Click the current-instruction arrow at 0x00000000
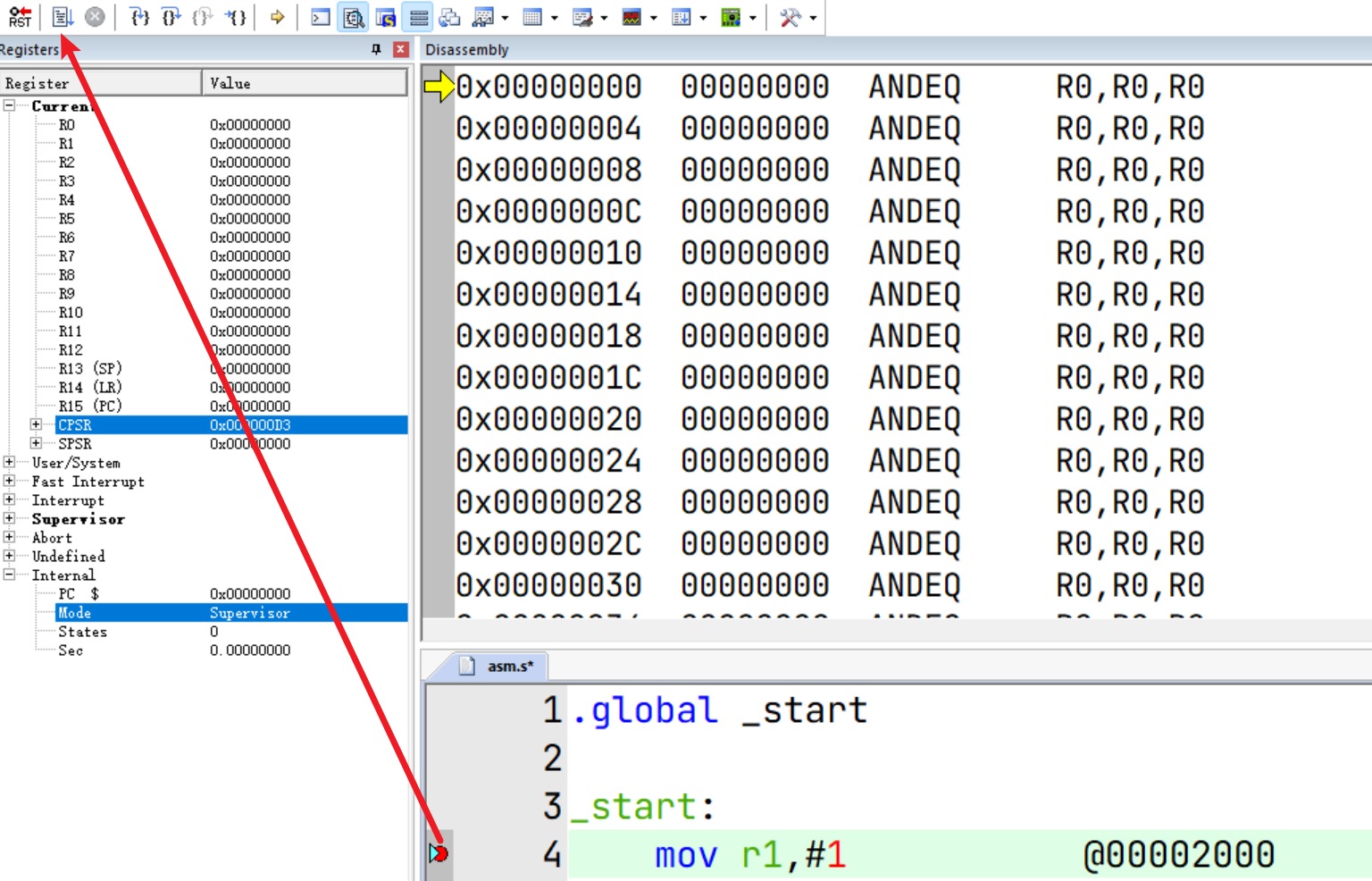The height and width of the screenshot is (881, 1372). [439, 87]
